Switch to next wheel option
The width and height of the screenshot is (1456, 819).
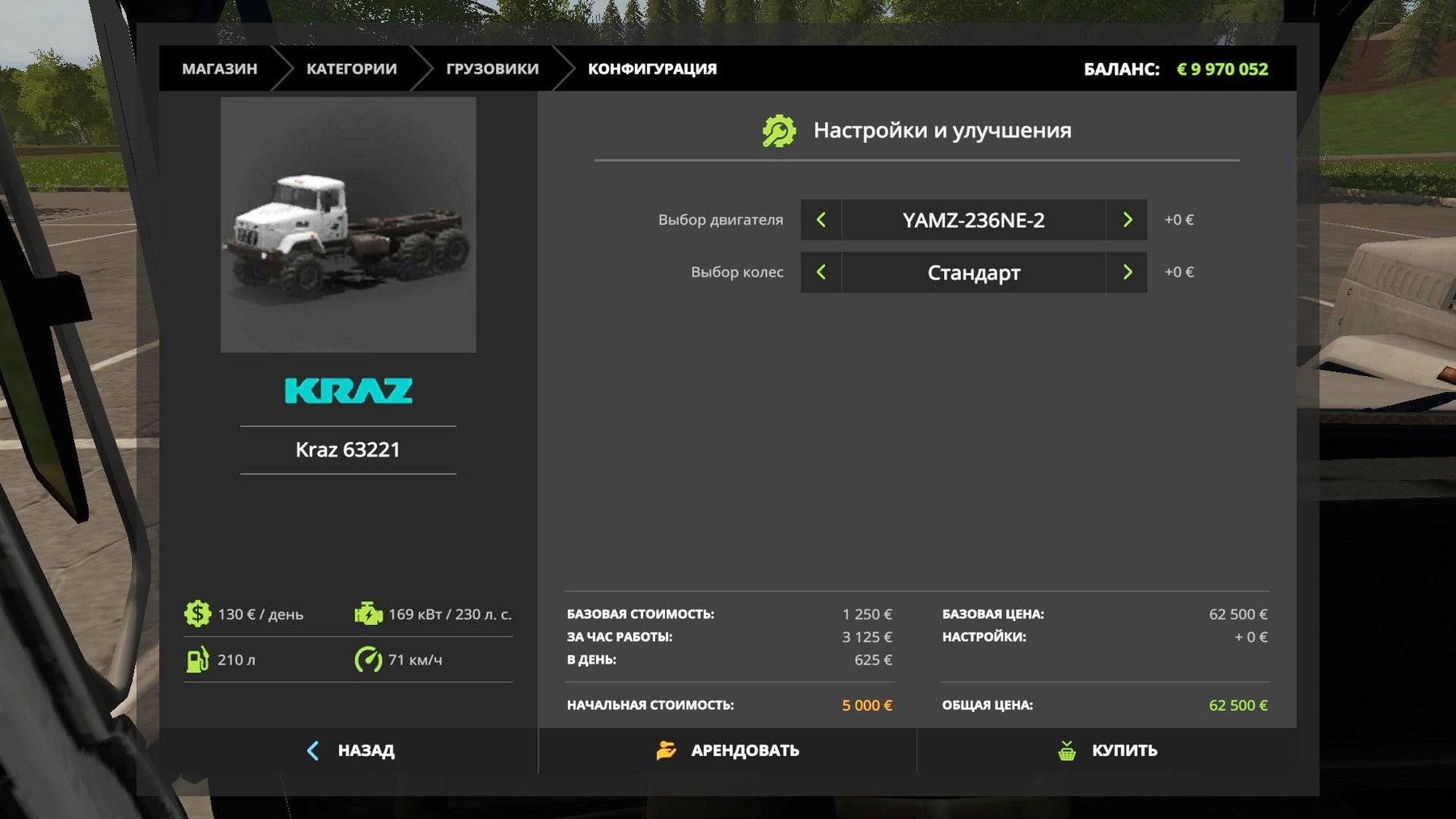(x=1127, y=272)
